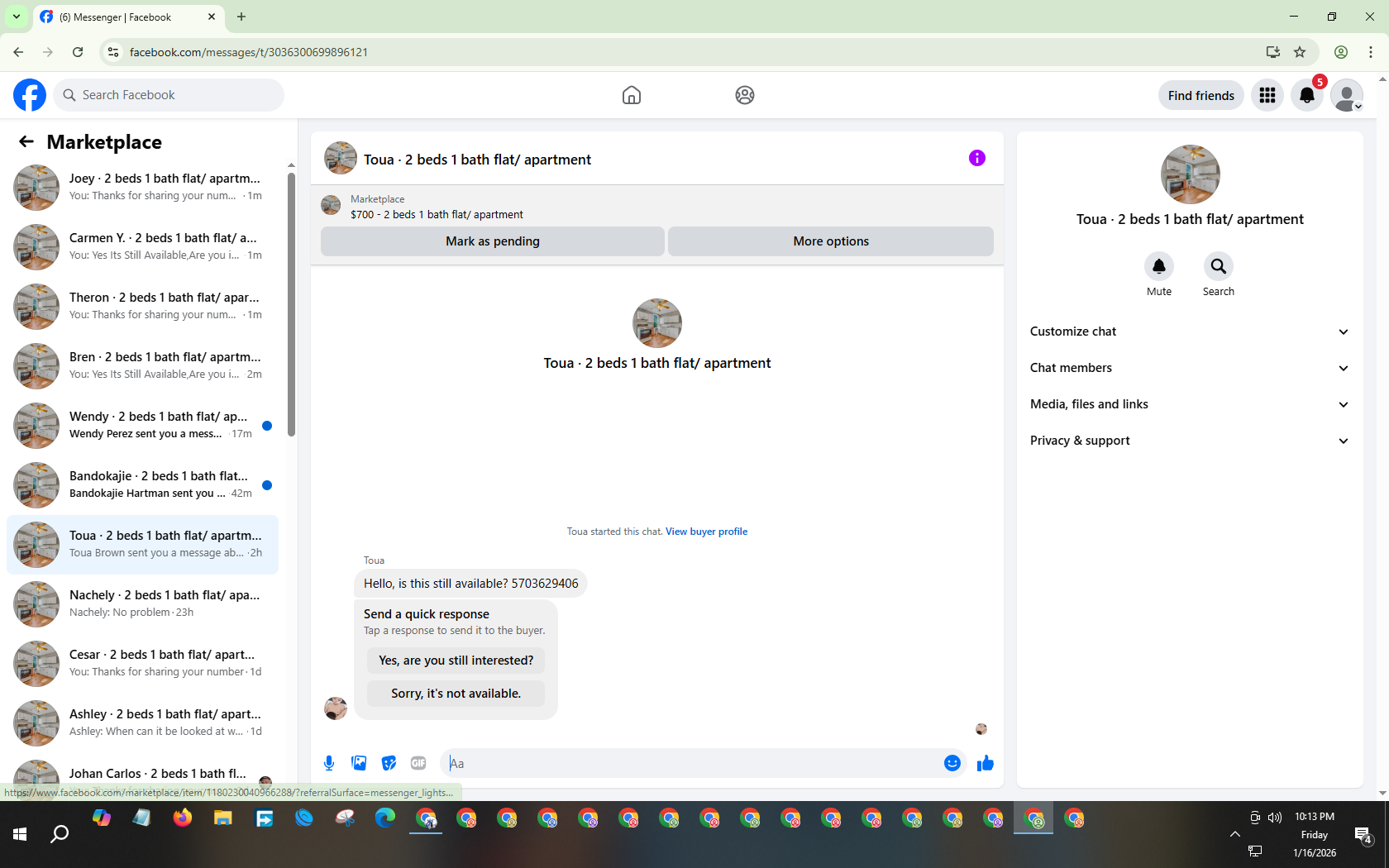The width and height of the screenshot is (1389, 868).
Task: Focus the Search Facebook field
Action: point(169,95)
